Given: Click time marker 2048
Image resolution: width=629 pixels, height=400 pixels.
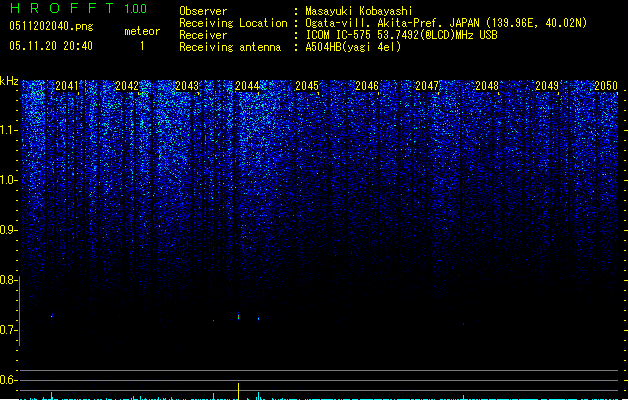Looking at the screenshot, I should pyautogui.click(x=487, y=86).
